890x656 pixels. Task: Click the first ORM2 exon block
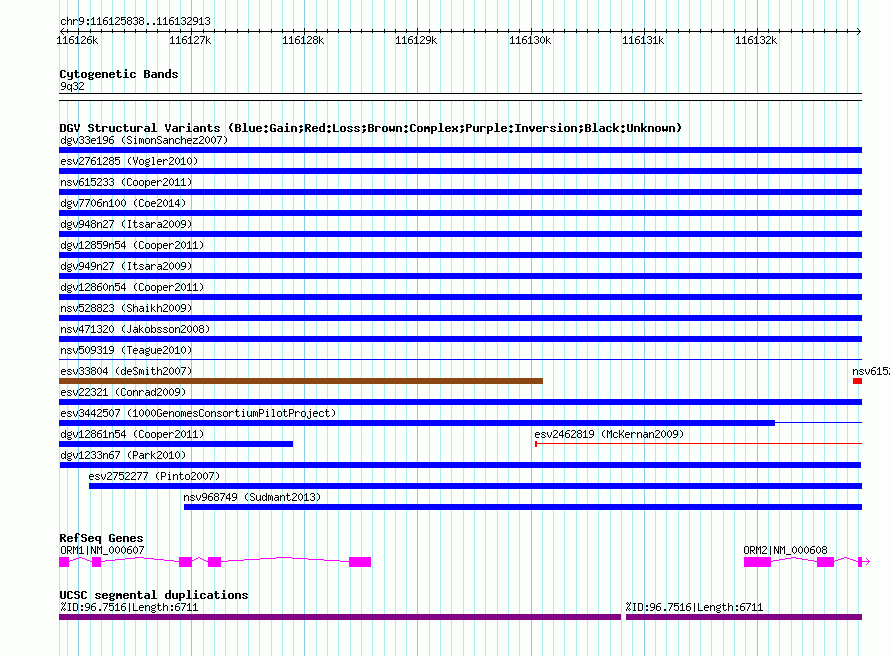pyautogui.click(x=758, y=562)
